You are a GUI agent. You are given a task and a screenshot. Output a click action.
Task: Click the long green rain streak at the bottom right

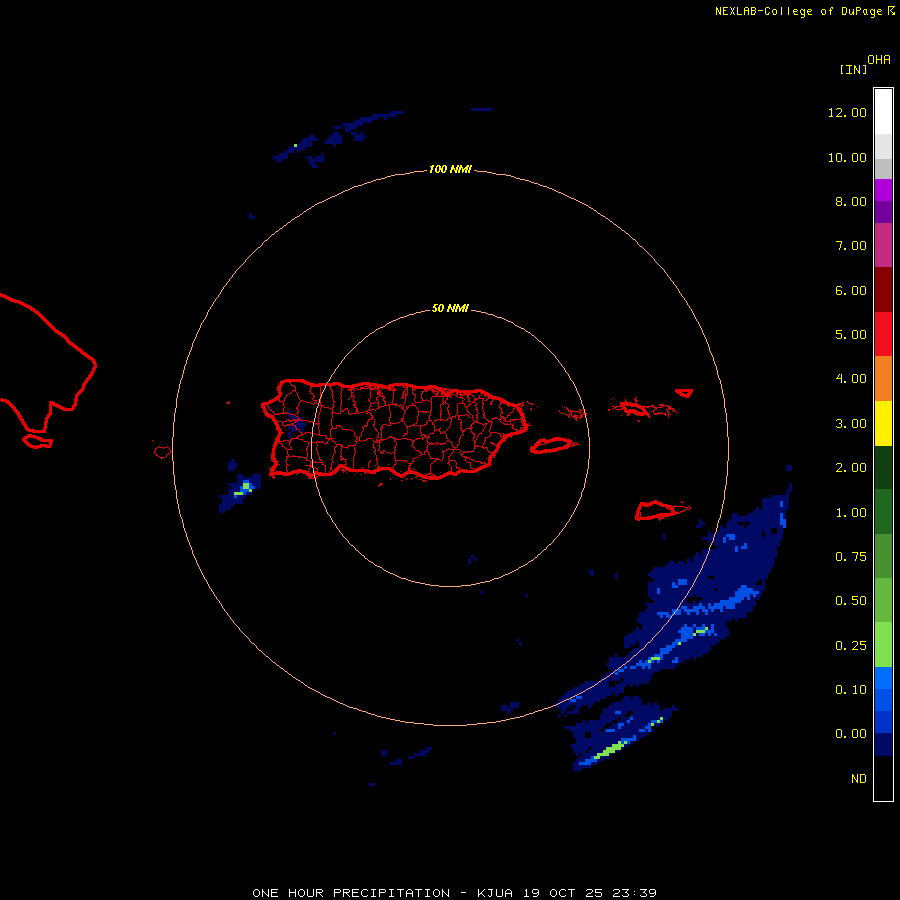(x=611, y=748)
